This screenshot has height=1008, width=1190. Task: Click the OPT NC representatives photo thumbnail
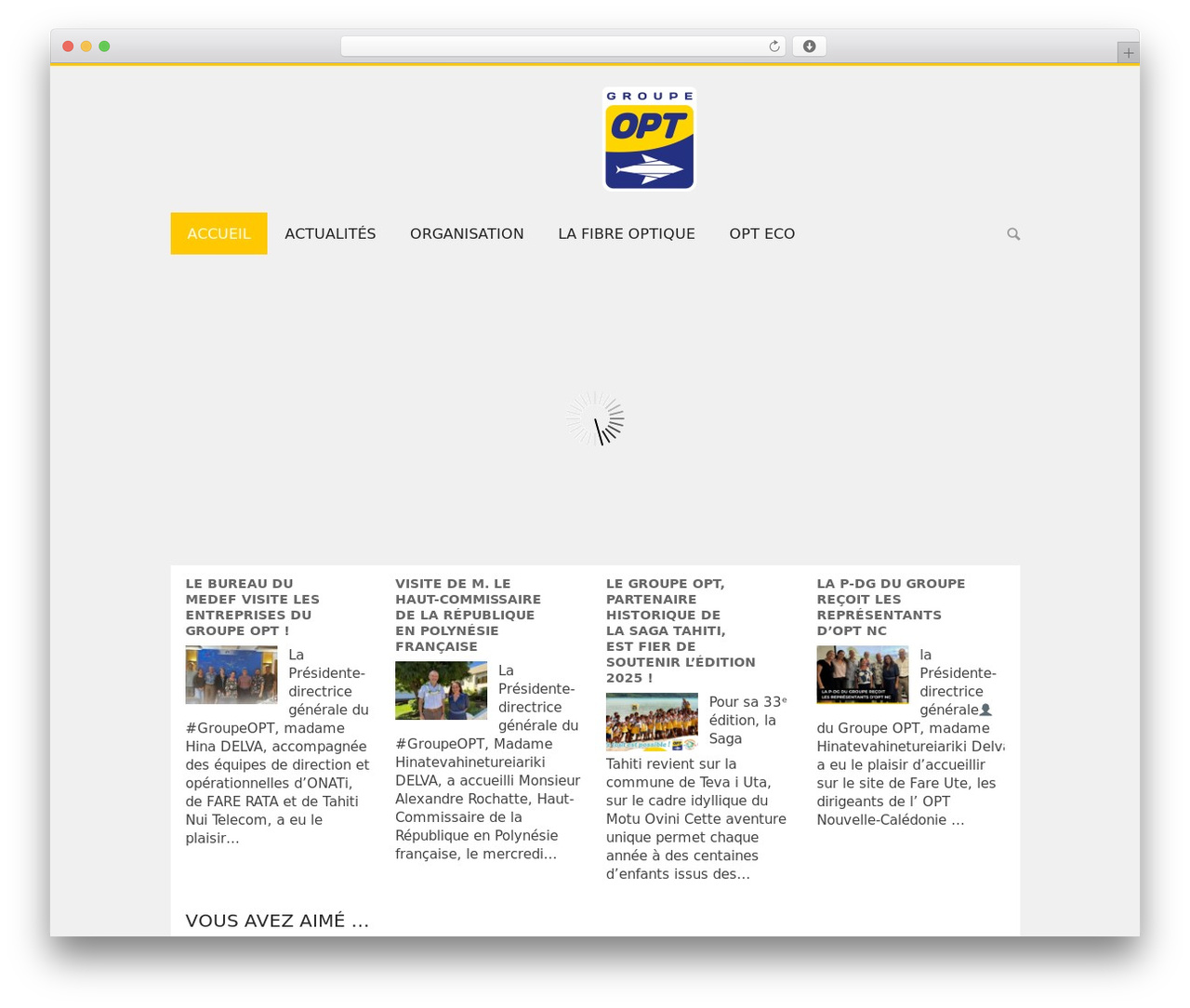tap(863, 675)
